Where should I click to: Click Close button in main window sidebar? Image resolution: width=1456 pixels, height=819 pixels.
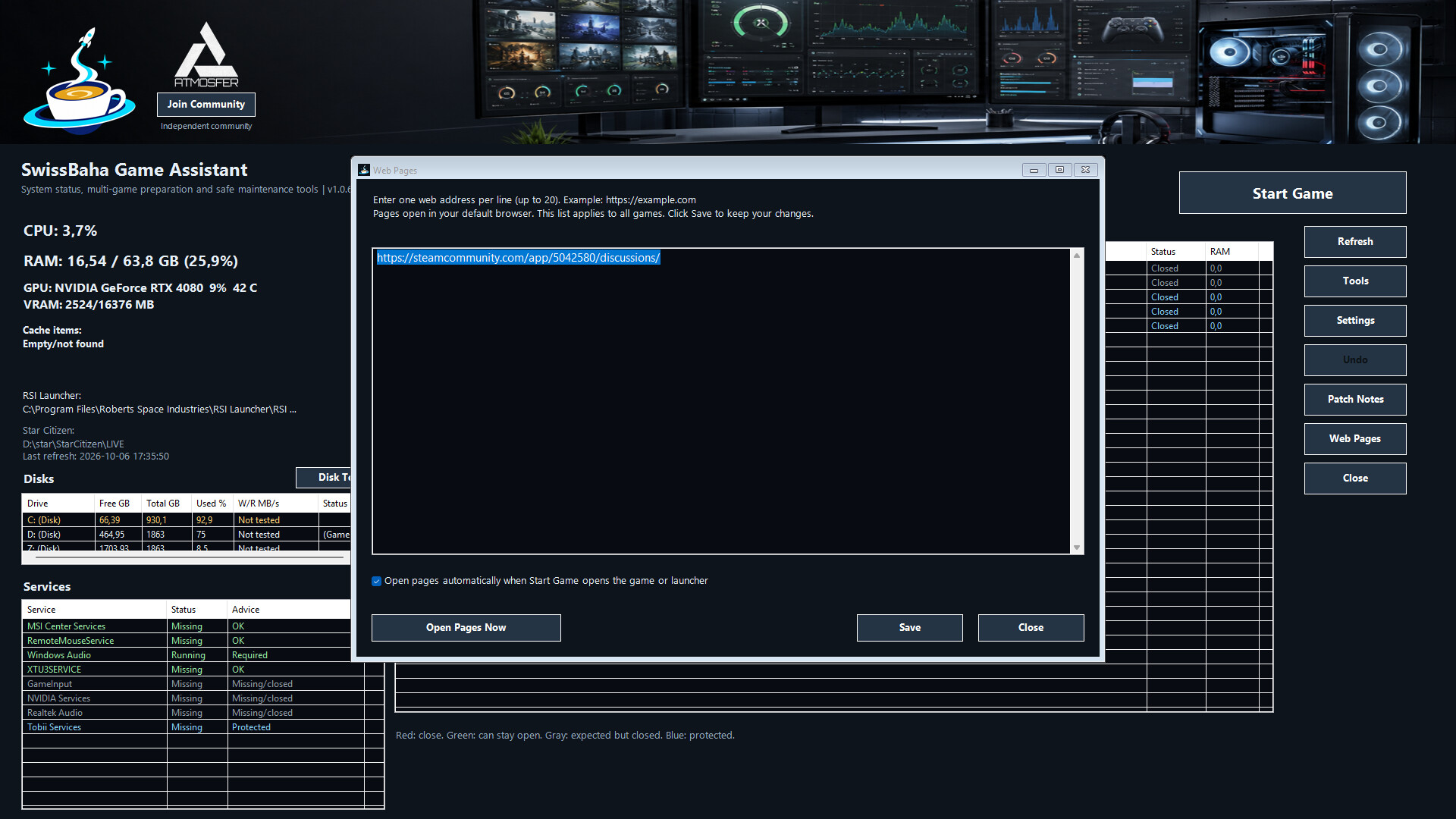pos(1355,479)
